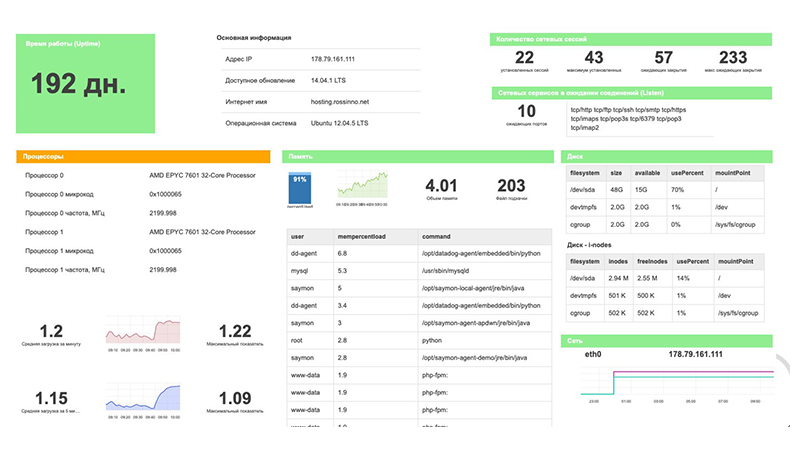Click the 91% memory usage bar
The width and height of the screenshot is (795, 474).
pos(300,188)
